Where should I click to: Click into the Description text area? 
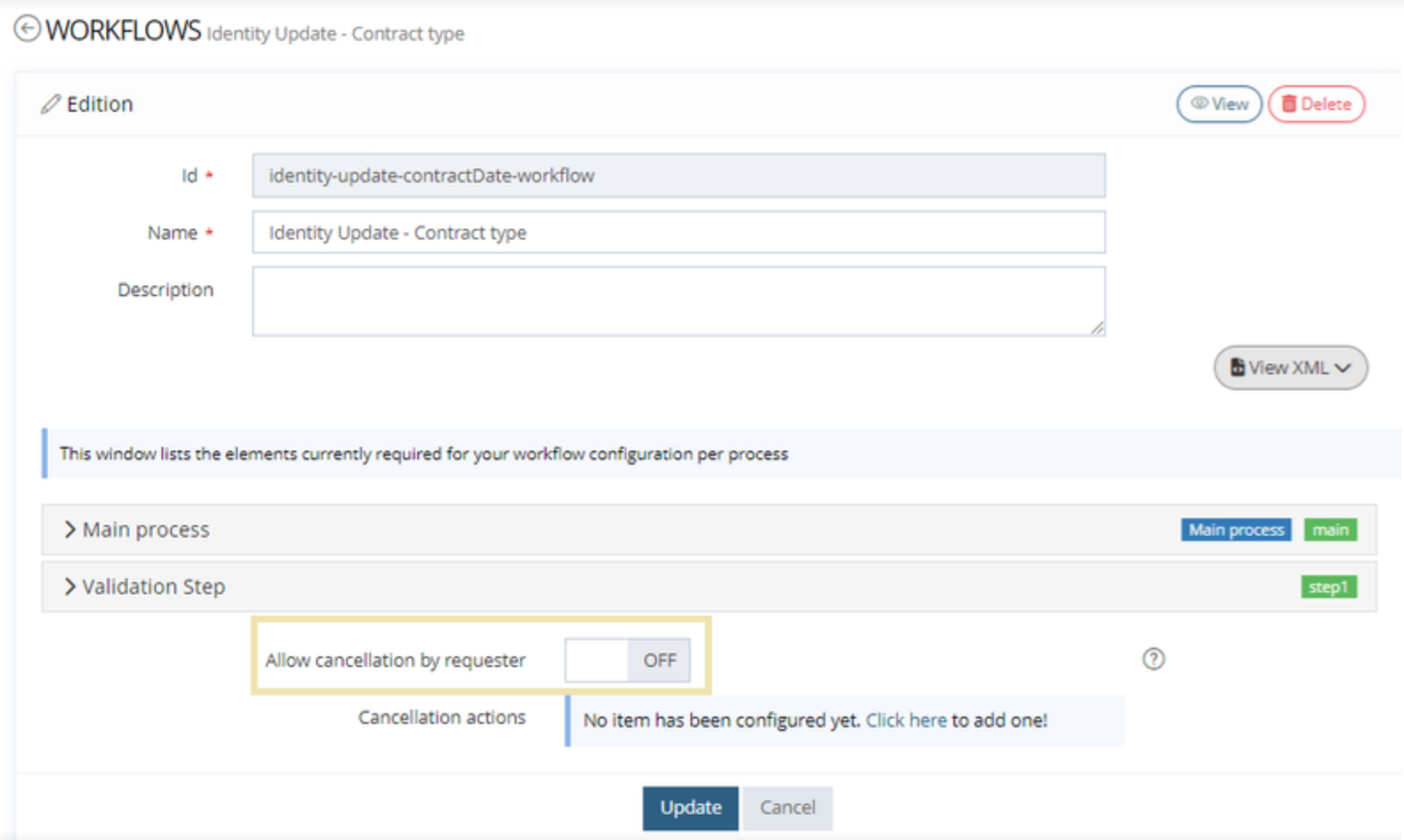[x=678, y=301]
